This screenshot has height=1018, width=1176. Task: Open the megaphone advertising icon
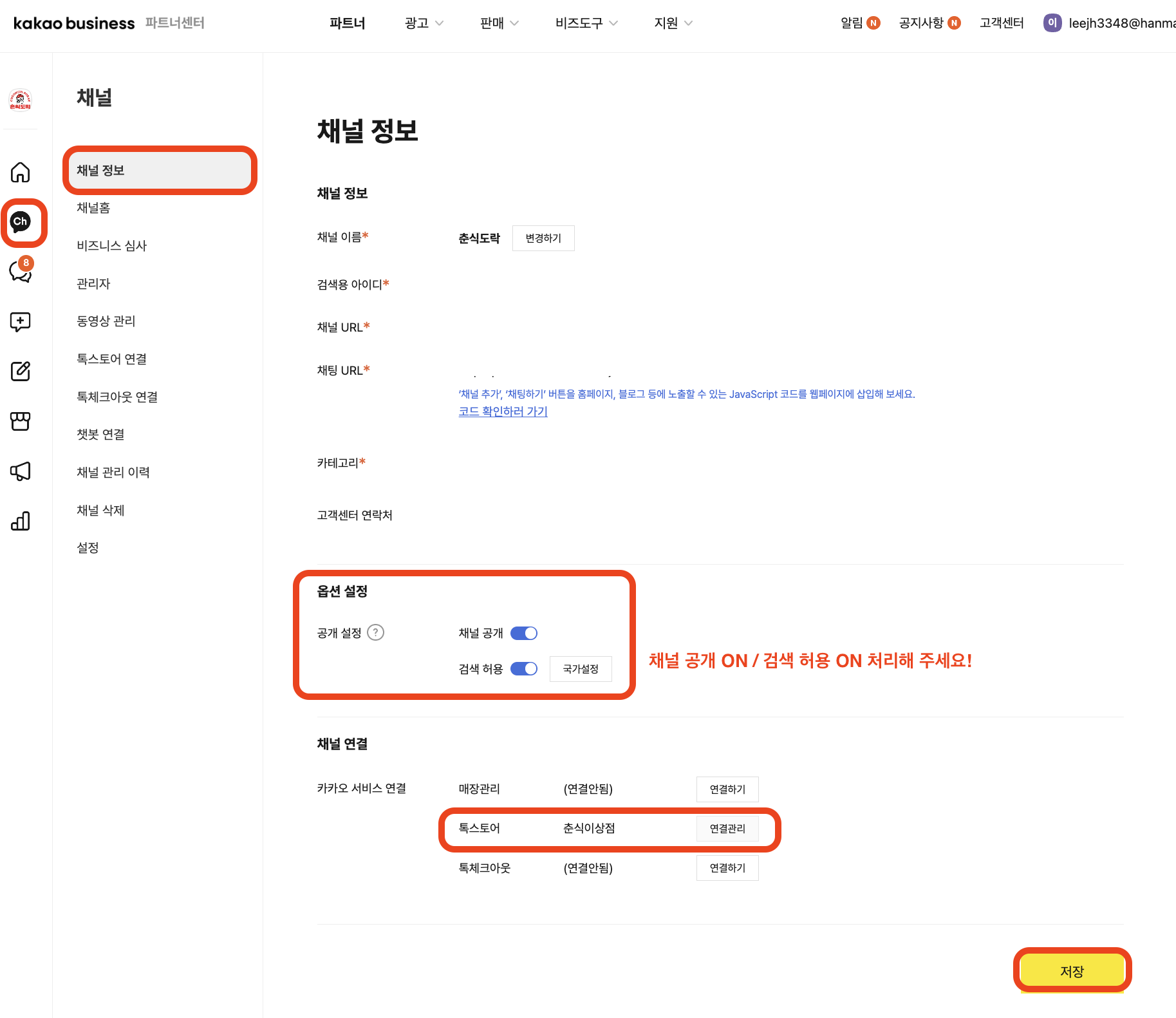[x=21, y=471]
